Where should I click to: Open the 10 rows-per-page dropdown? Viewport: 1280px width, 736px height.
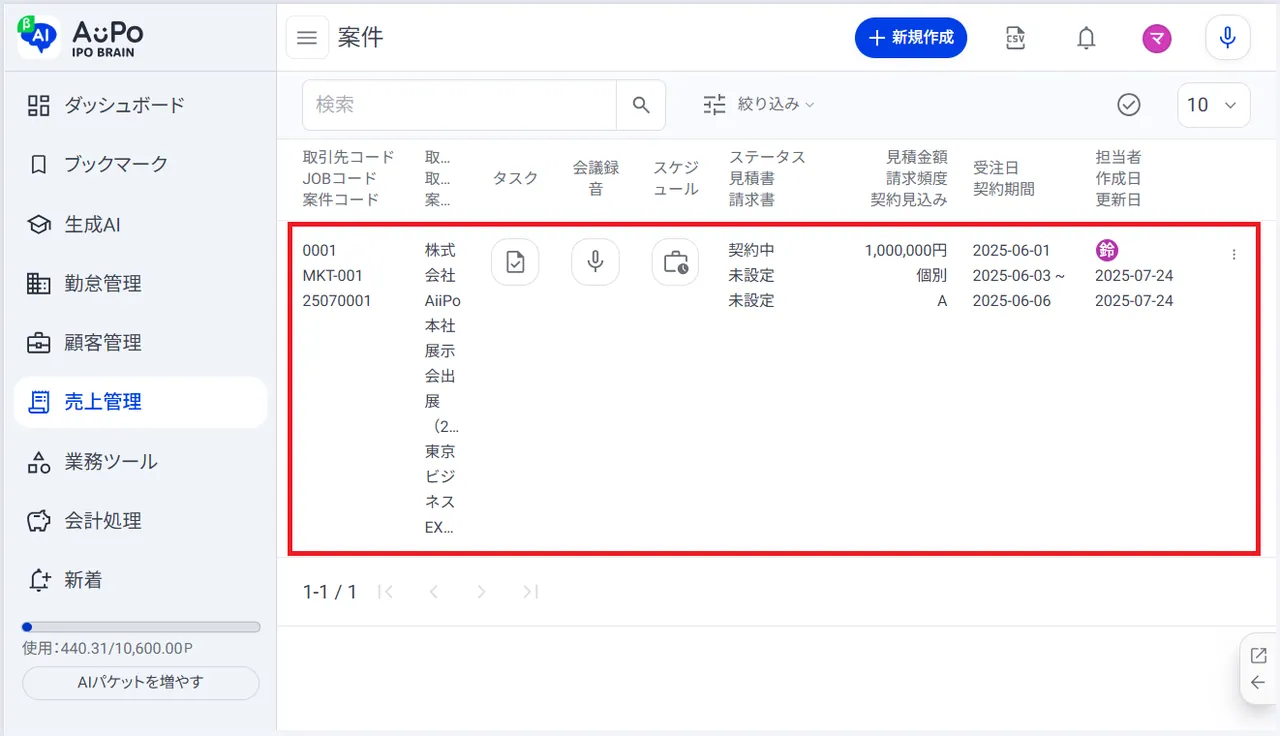pyautogui.click(x=1214, y=105)
